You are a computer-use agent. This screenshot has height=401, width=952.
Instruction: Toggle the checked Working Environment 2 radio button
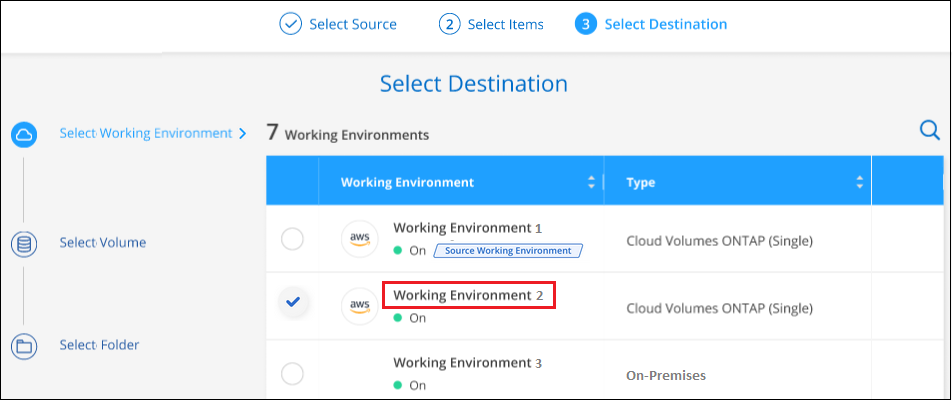pyautogui.click(x=292, y=300)
